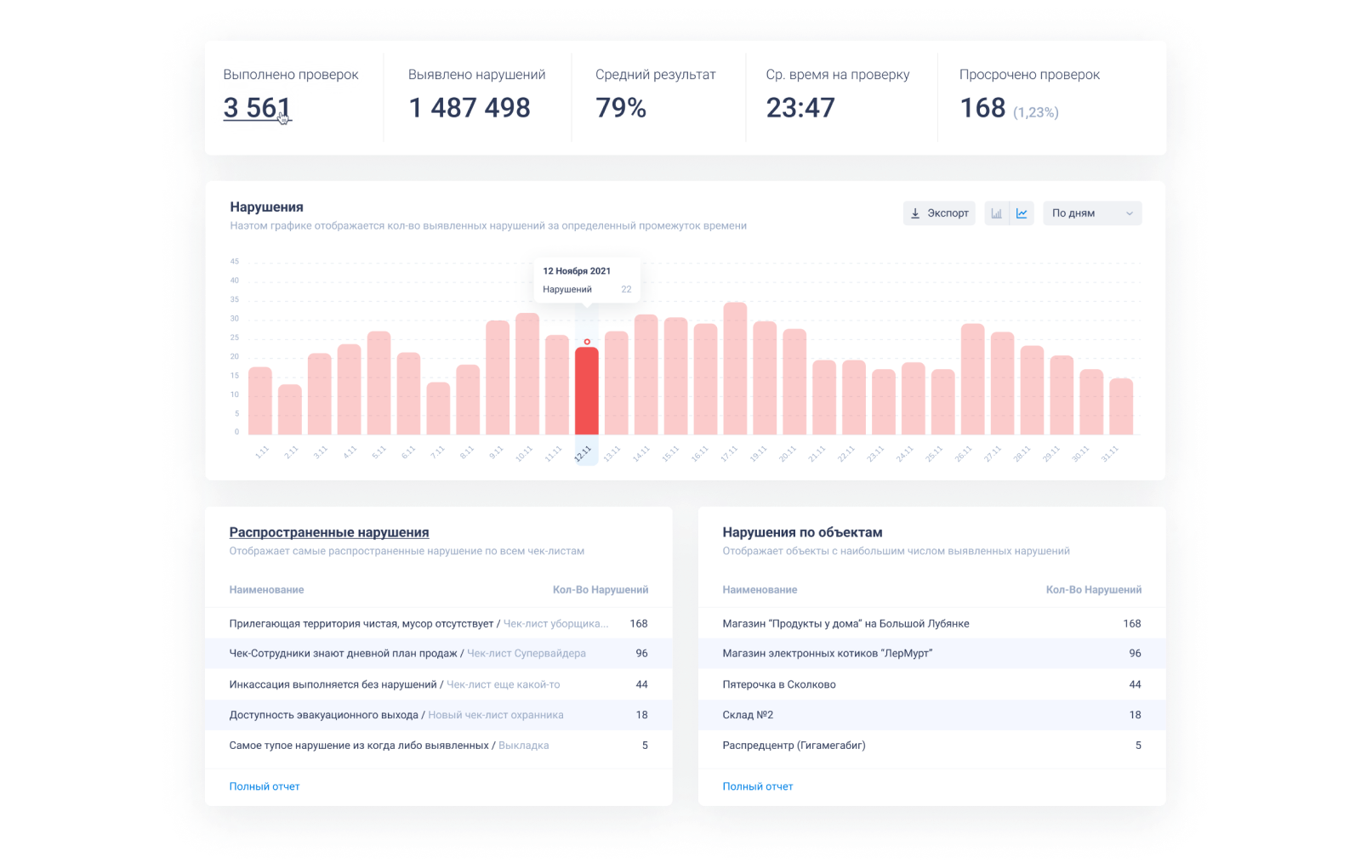This screenshot has height=868, width=1372.
Task: Open Полный отчет under common violations
Action: click(264, 786)
